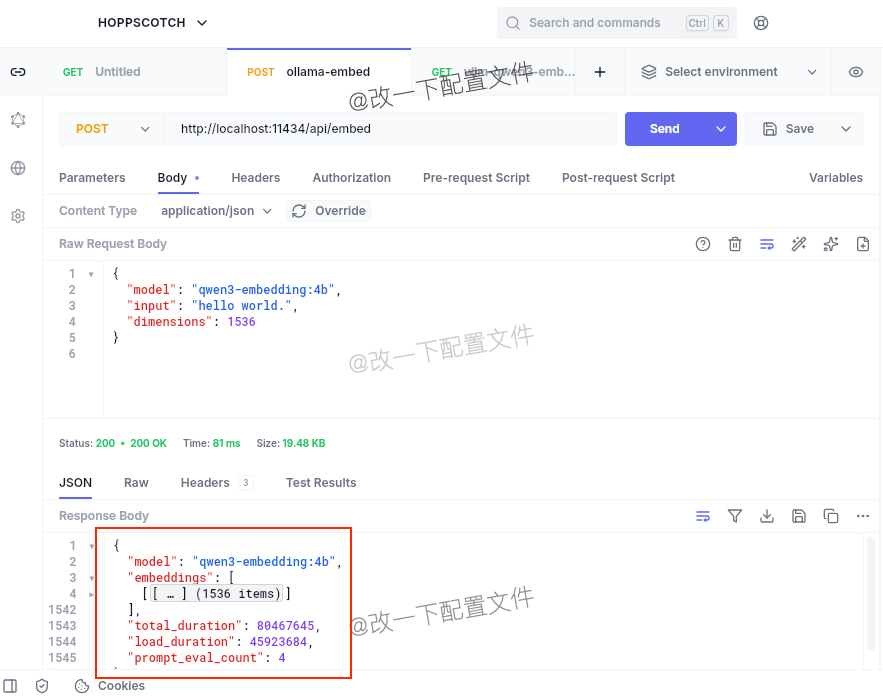Toggle the environment quick peek eye icon
Viewport: 883px width, 698px height.
856,72
